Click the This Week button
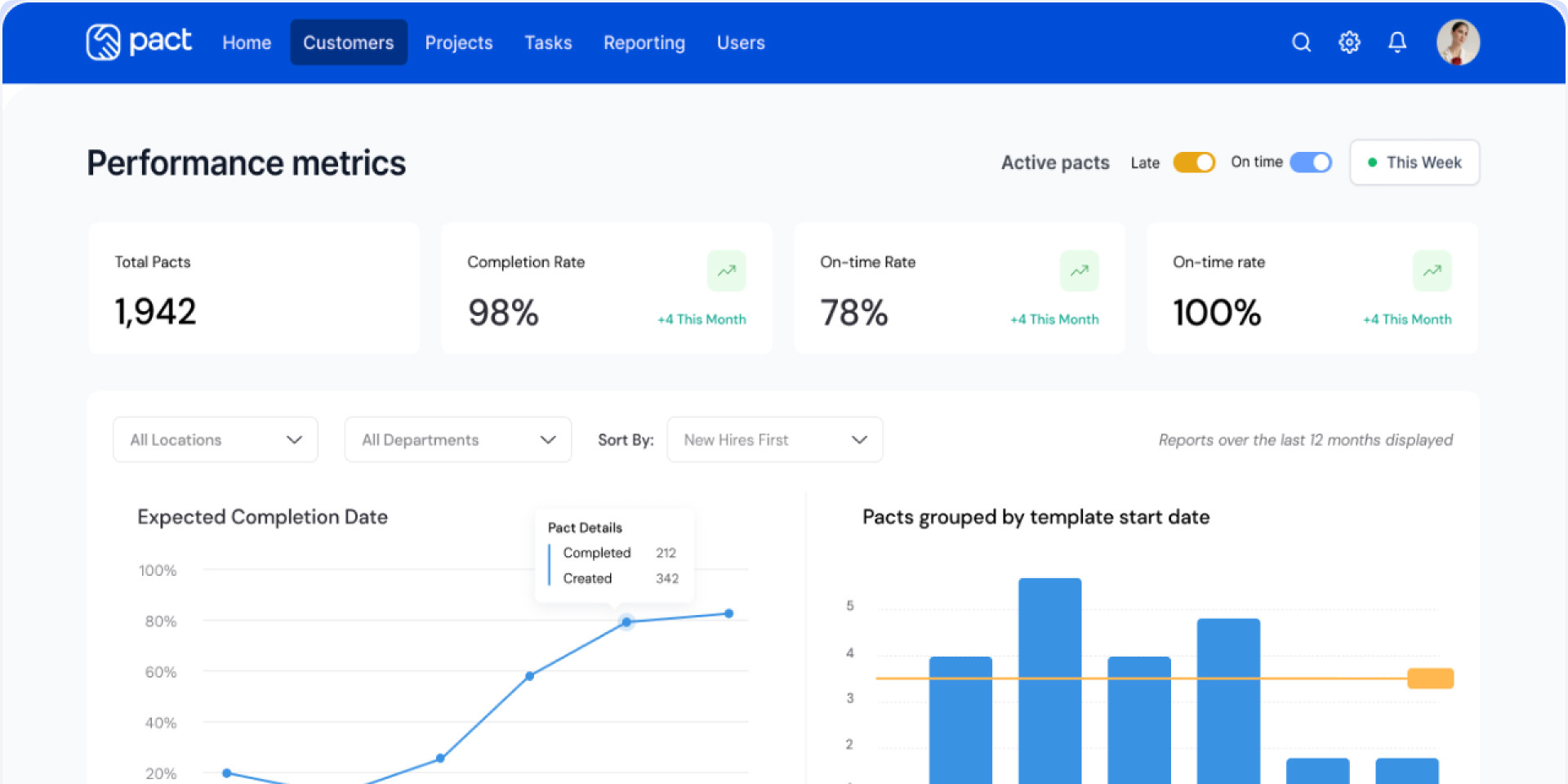1568x784 pixels. point(1414,163)
